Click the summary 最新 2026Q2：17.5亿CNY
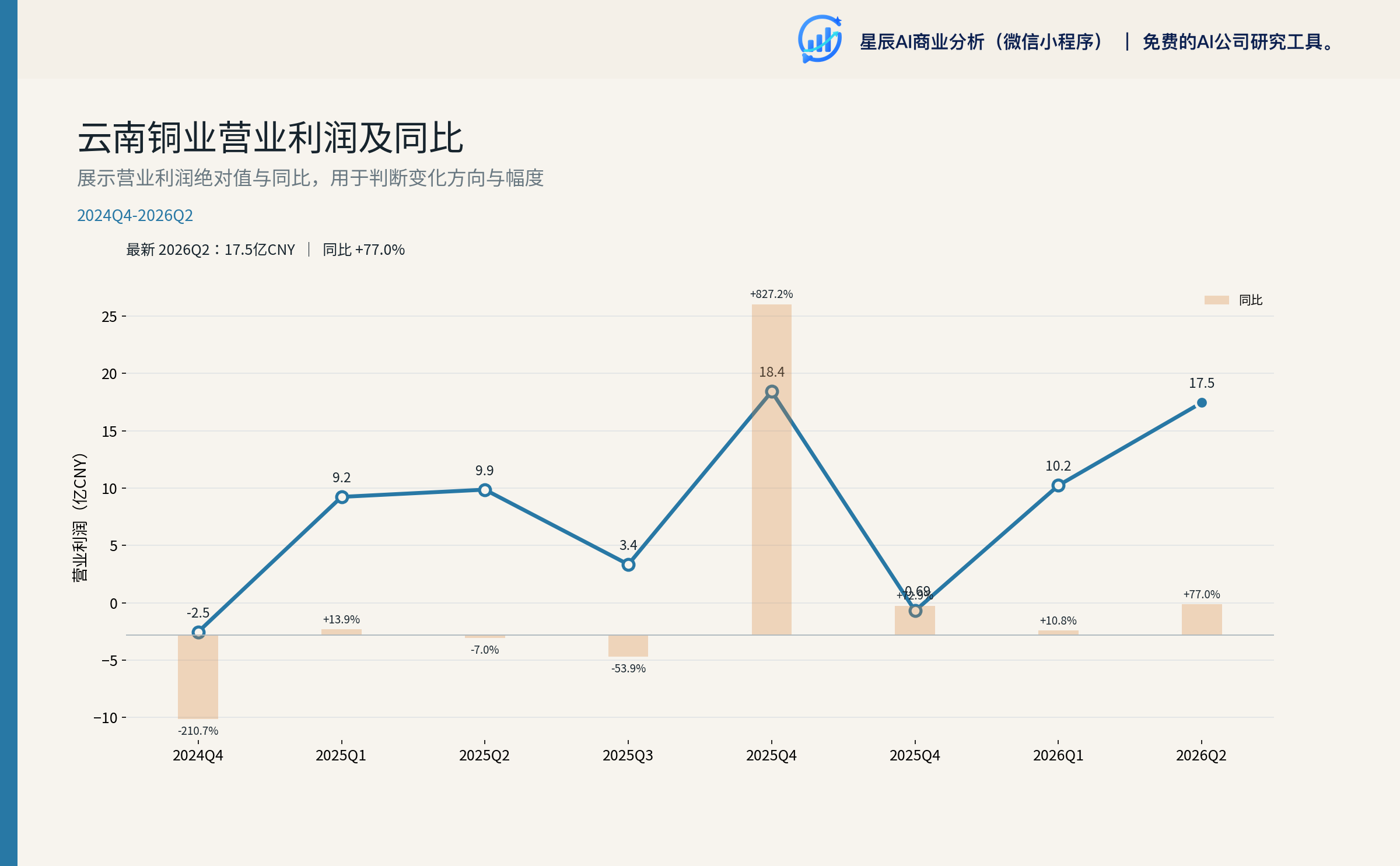The height and width of the screenshot is (866, 1400). pyautogui.click(x=211, y=250)
